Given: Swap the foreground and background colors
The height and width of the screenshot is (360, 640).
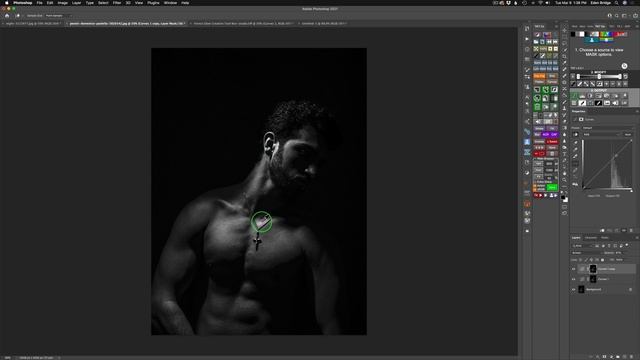Looking at the screenshot, I should tap(567, 193).
